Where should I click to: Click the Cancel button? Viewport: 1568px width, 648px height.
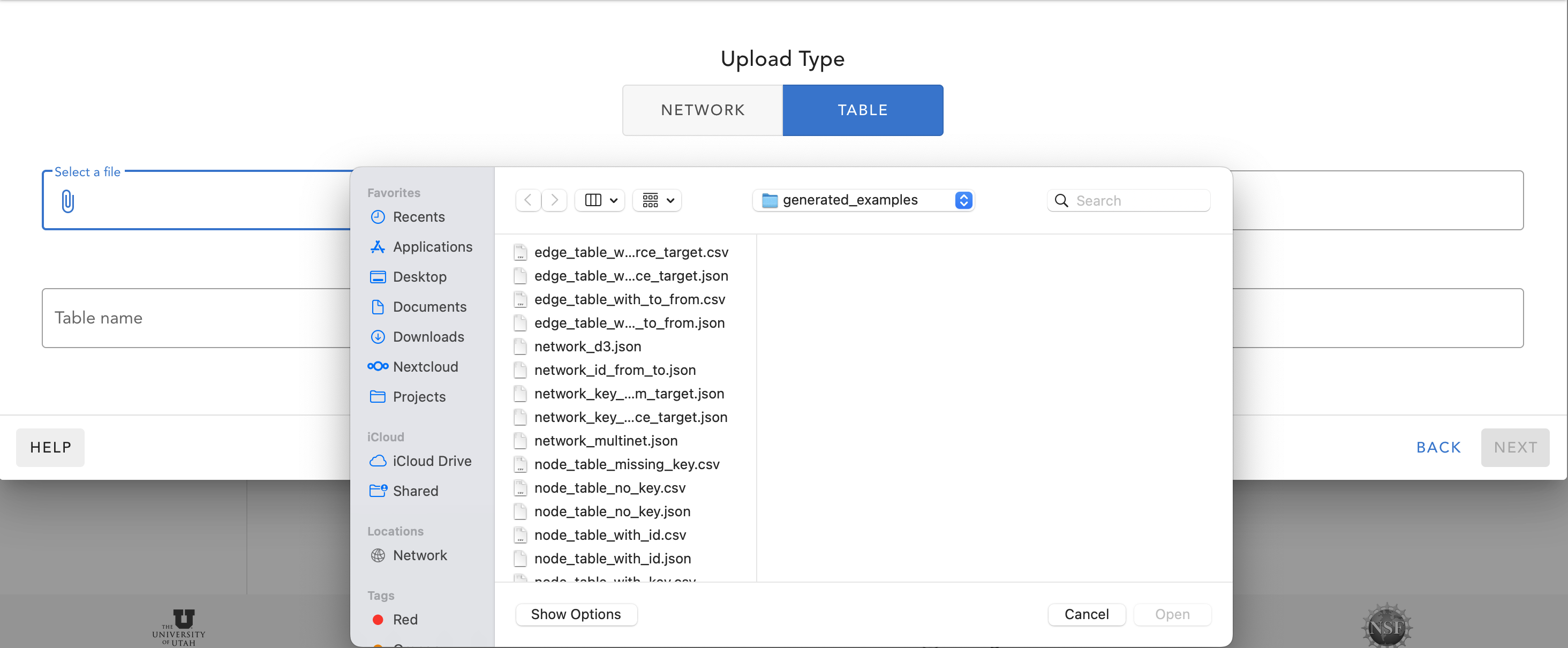click(1086, 614)
